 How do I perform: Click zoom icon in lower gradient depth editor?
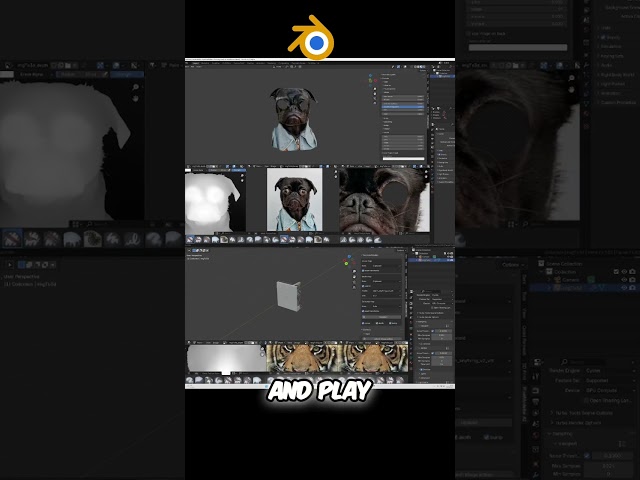(x=262, y=349)
